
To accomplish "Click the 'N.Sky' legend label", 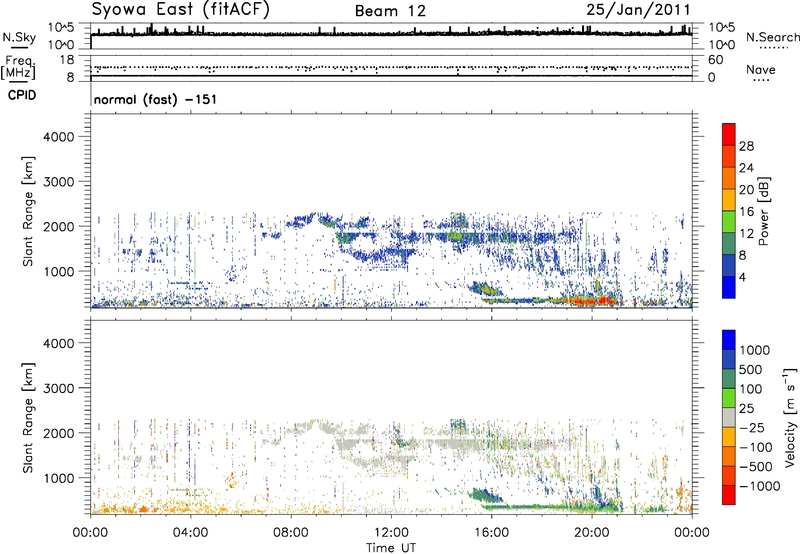I will coord(19,37).
